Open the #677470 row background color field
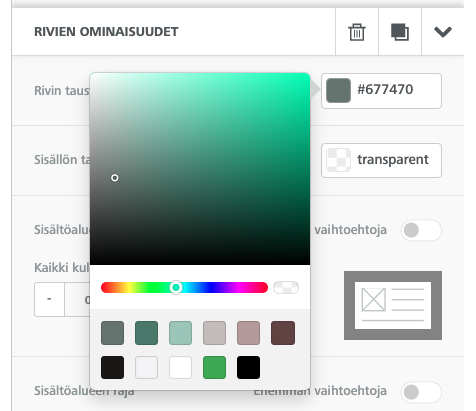The height and width of the screenshot is (411, 476). 381,91
